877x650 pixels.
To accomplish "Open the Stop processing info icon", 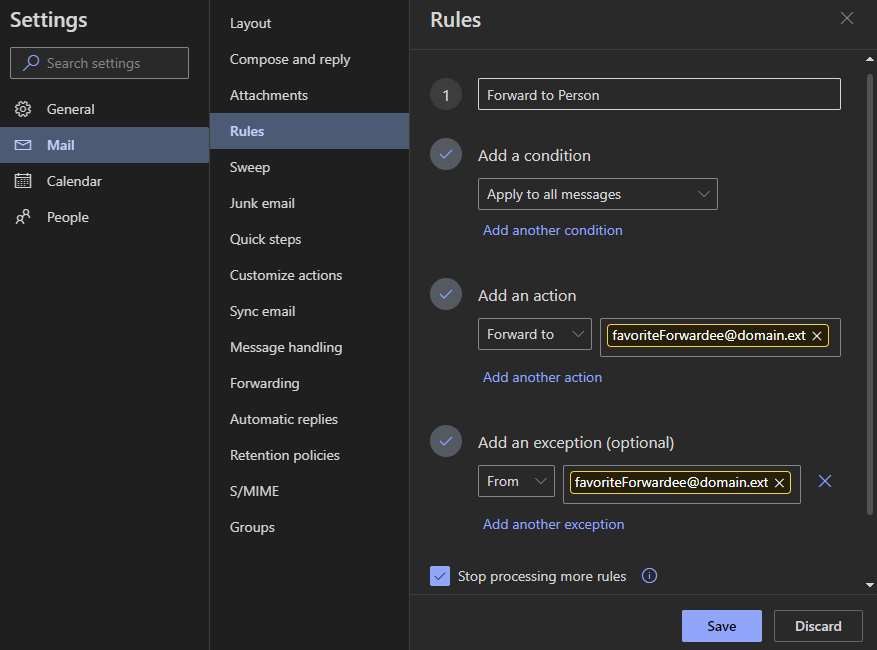I will click(x=649, y=576).
